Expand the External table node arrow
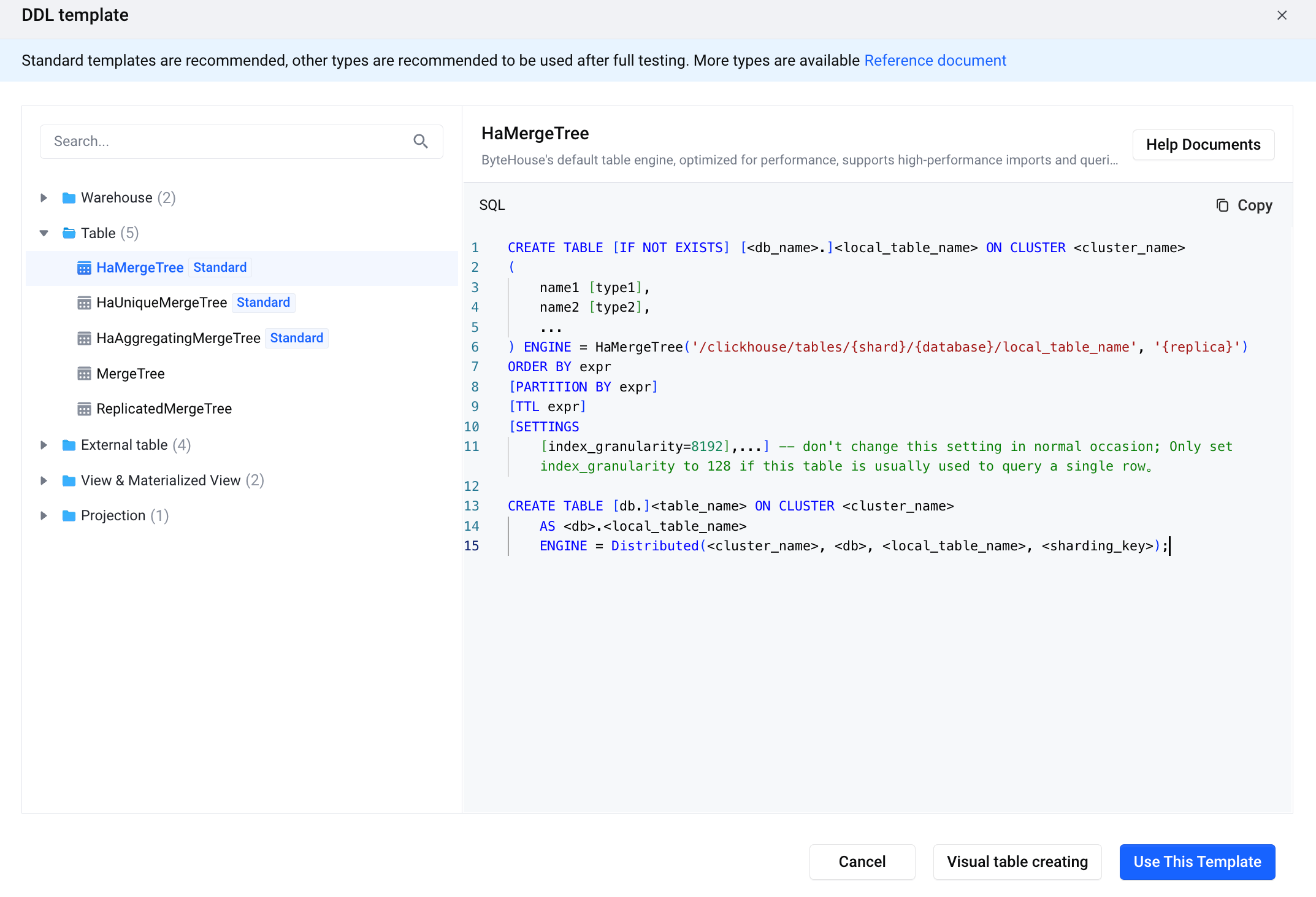Image resolution: width=1316 pixels, height=897 pixels. 44,445
